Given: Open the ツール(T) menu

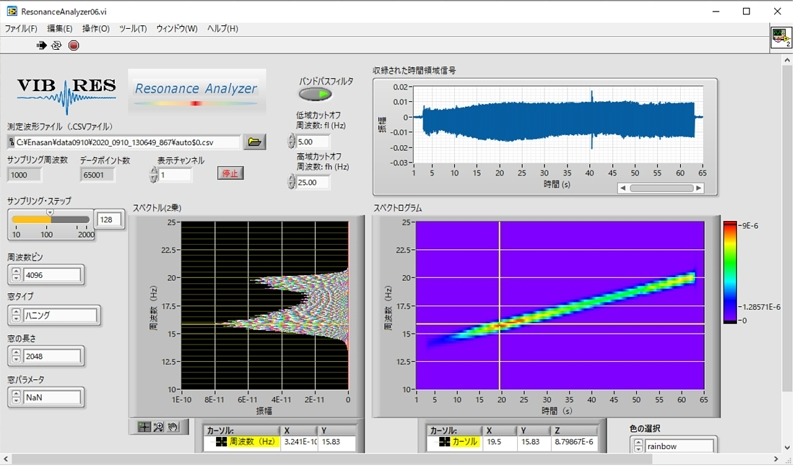Looking at the screenshot, I should [x=133, y=29].
